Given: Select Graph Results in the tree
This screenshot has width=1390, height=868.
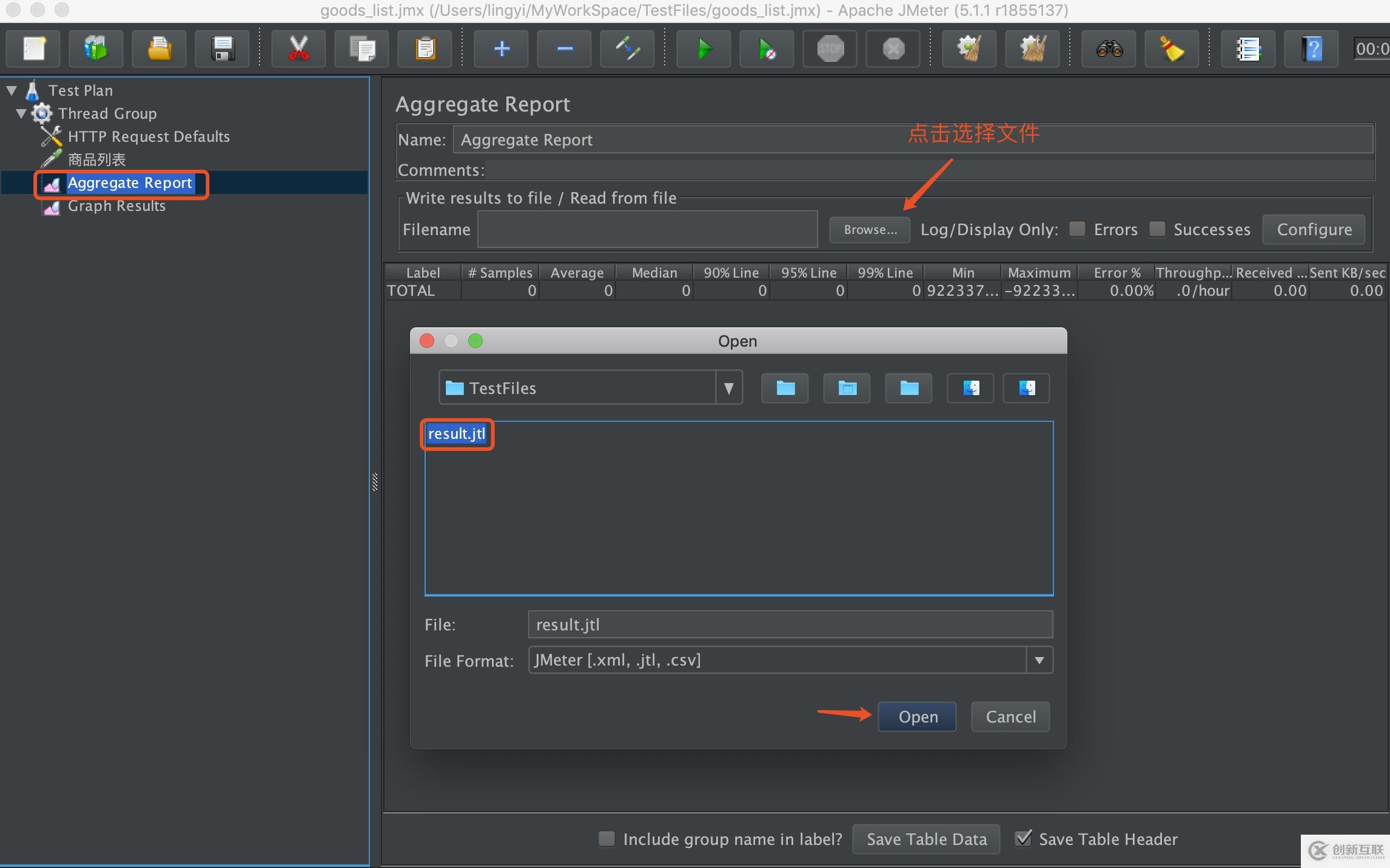Looking at the screenshot, I should (116, 206).
